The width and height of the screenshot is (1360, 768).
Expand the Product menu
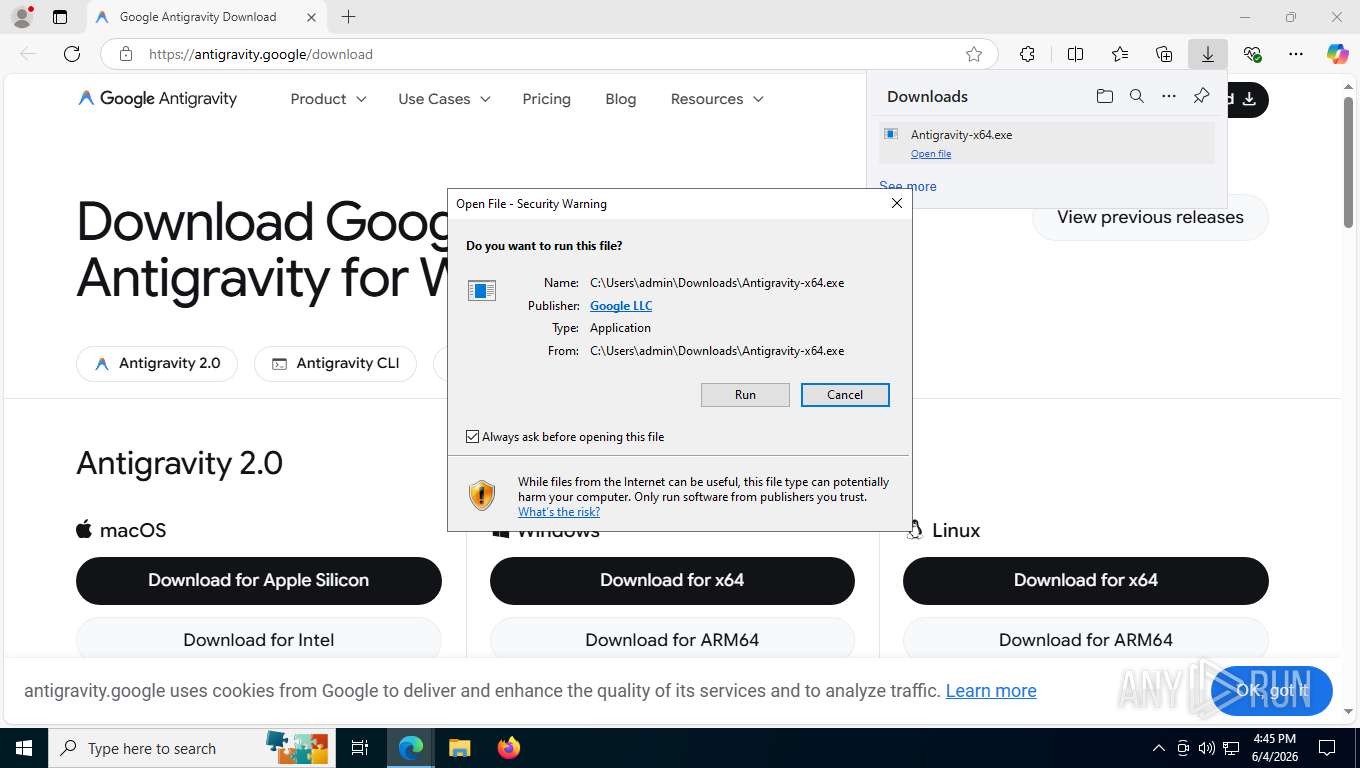[328, 99]
